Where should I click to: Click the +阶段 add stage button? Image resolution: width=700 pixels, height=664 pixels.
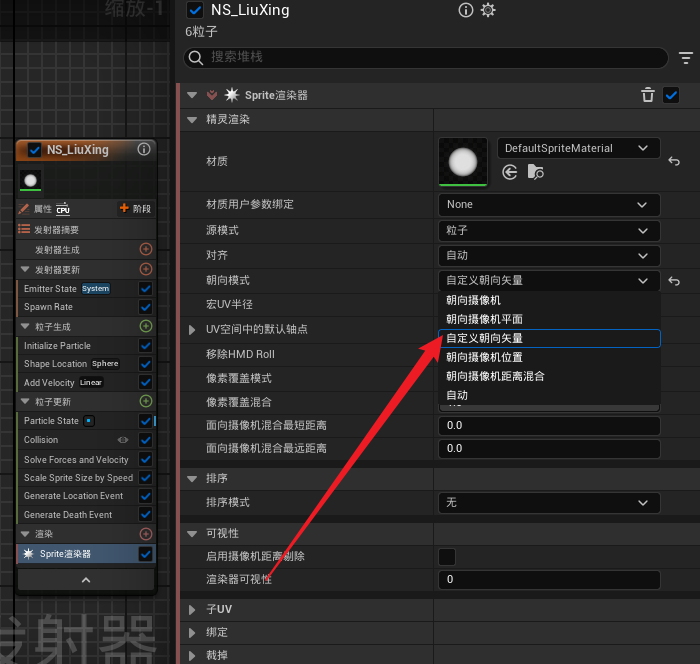[x=135, y=209]
